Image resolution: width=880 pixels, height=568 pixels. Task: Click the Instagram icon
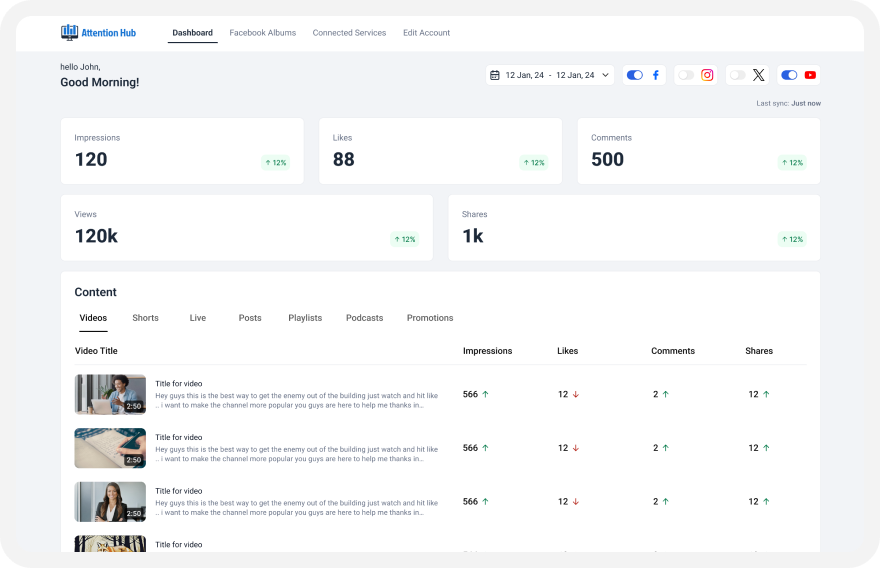pyautogui.click(x=707, y=75)
